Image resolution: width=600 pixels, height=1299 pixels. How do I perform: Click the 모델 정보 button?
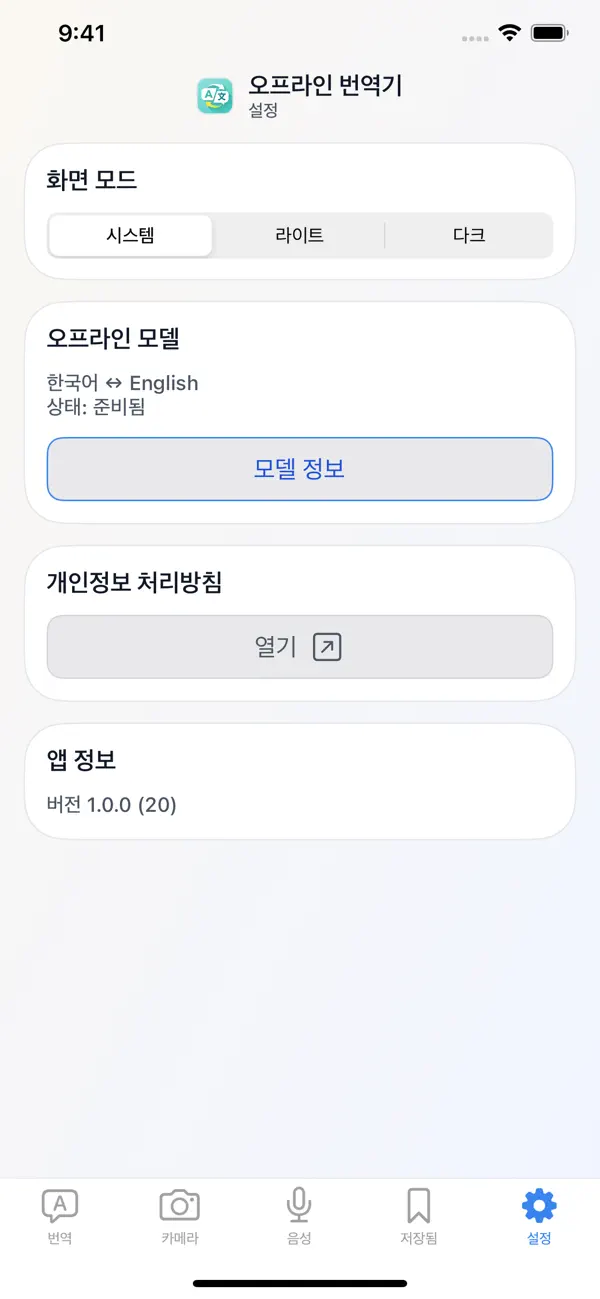click(x=299, y=469)
